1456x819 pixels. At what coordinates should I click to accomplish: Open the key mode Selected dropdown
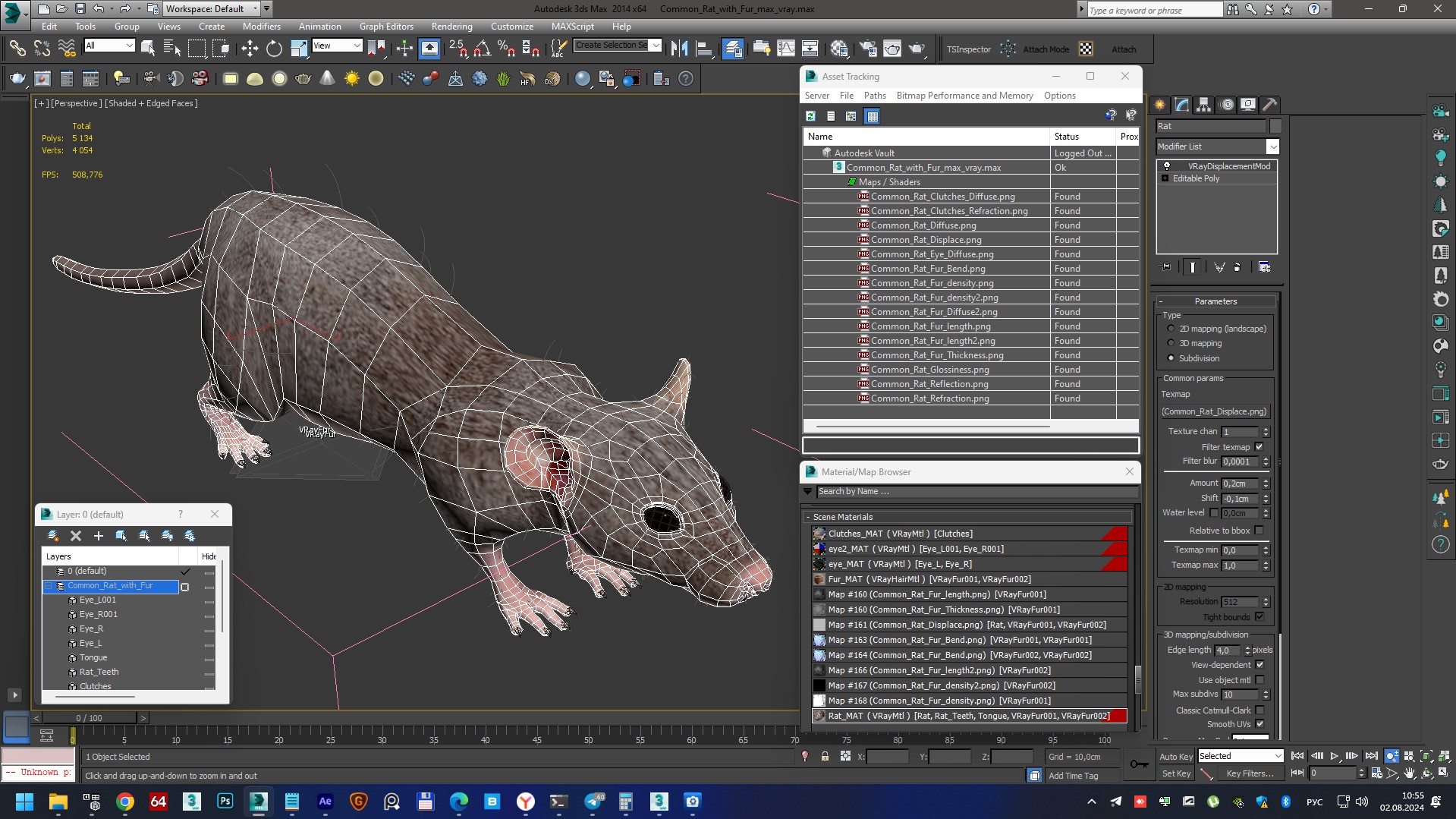[x=1241, y=756]
